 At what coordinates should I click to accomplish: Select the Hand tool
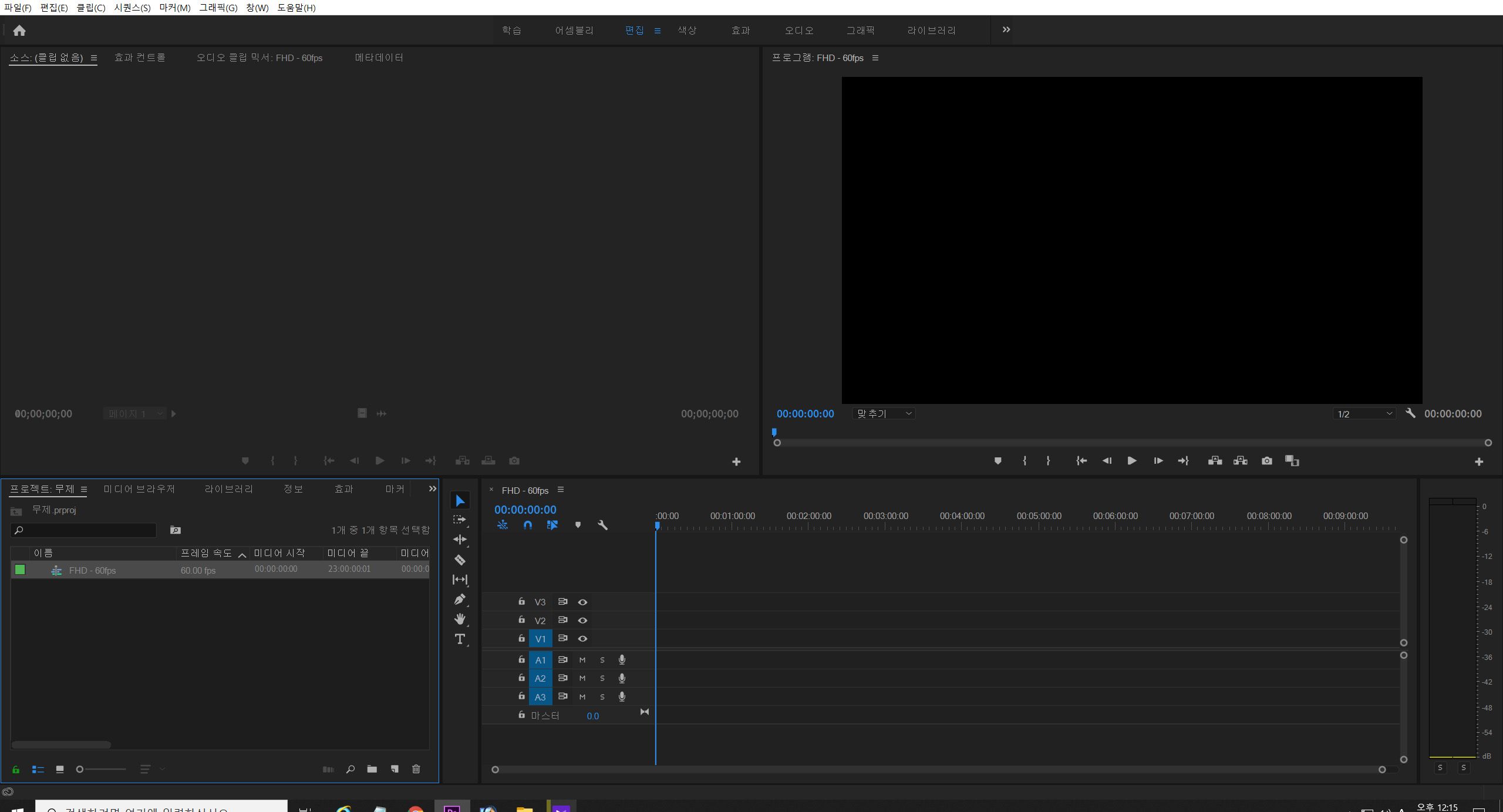point(460,619)
